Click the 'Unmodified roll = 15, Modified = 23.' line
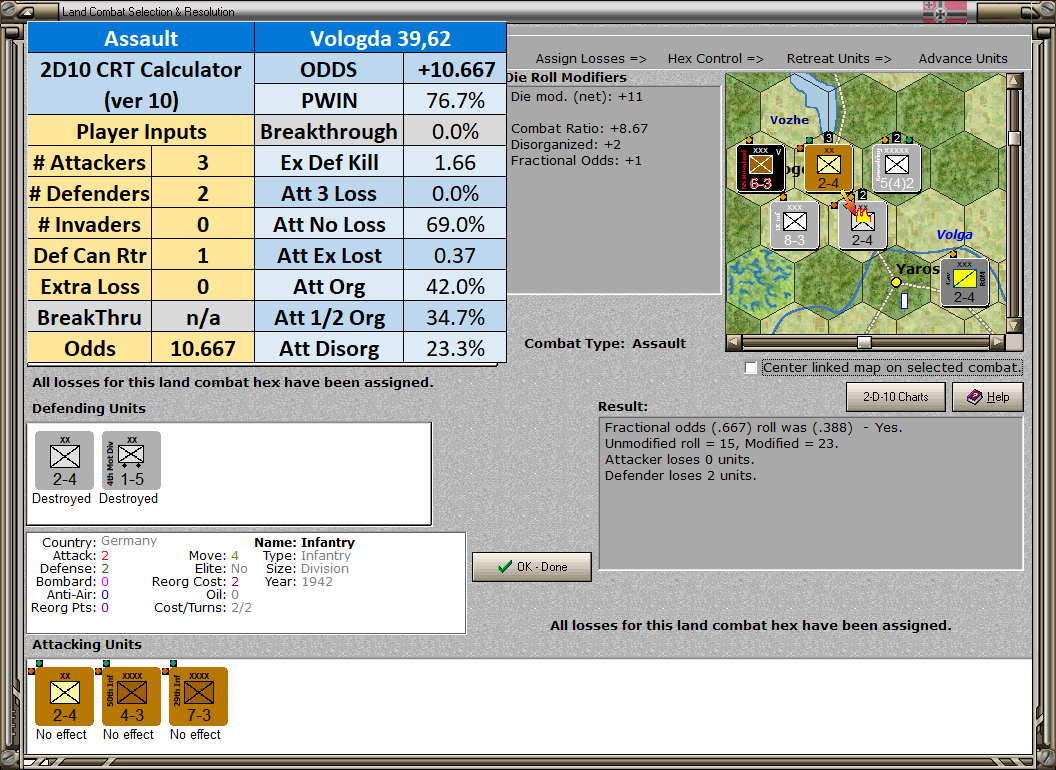Screen dimensions: 1056x770 point(721,443)
